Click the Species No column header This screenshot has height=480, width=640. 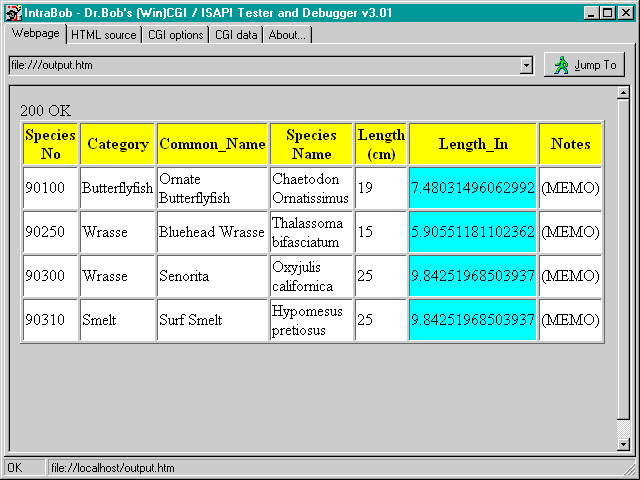tap(51, 144)
